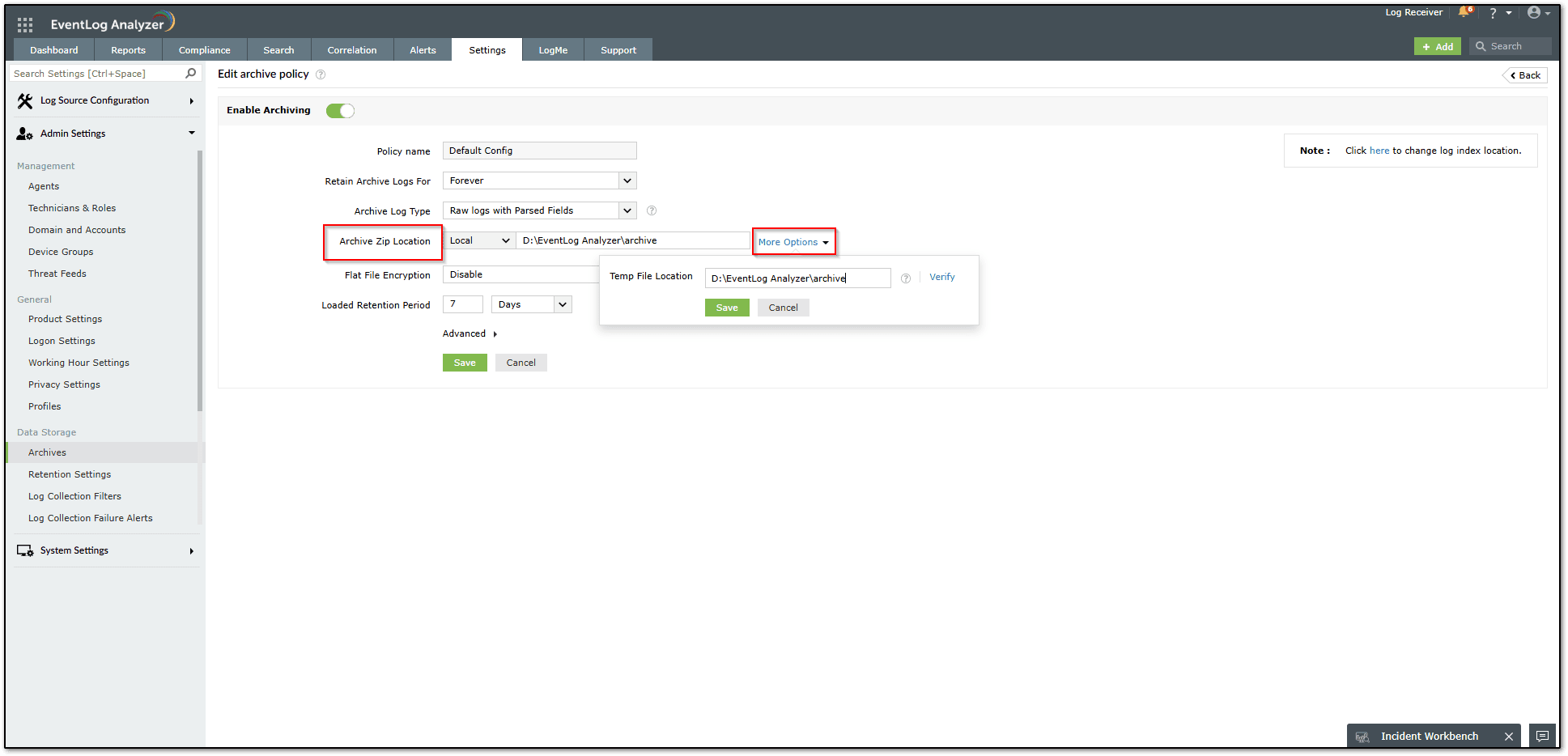Focus the Search Settings input field
Screen dimensions: 1568x756
click(97, 74)
